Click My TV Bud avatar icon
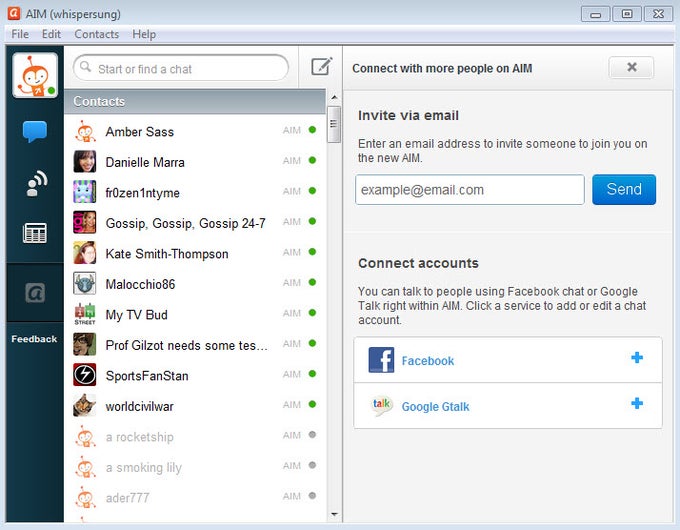 [85, 314]
